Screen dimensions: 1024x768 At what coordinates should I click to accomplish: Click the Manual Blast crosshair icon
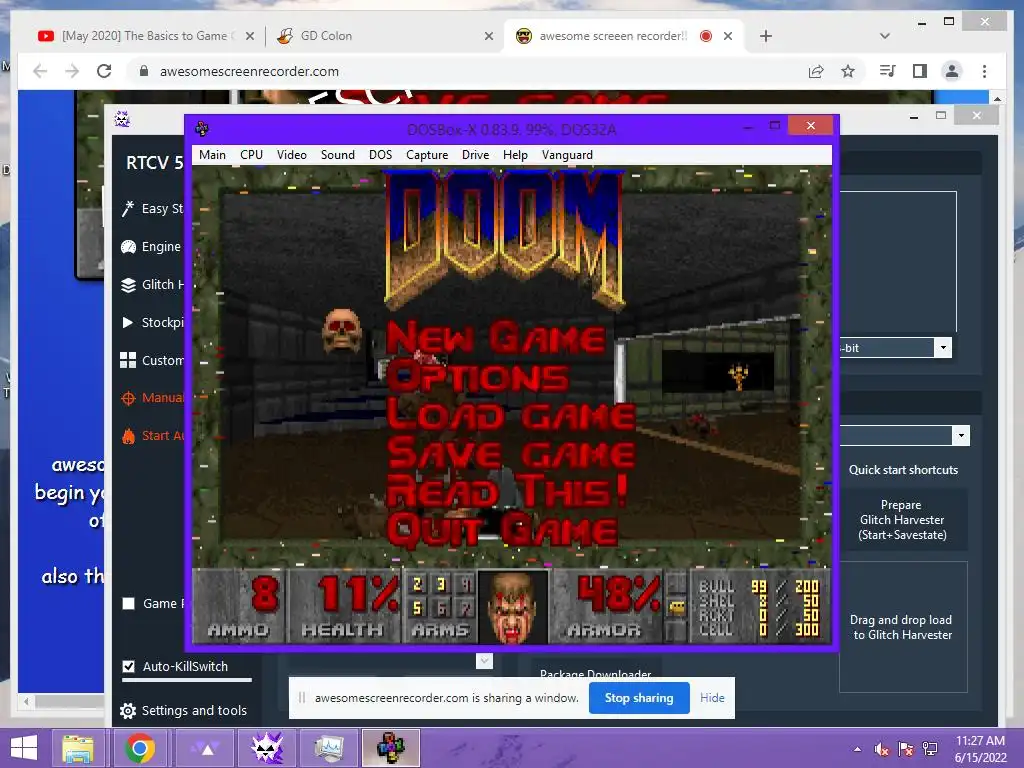128,398
